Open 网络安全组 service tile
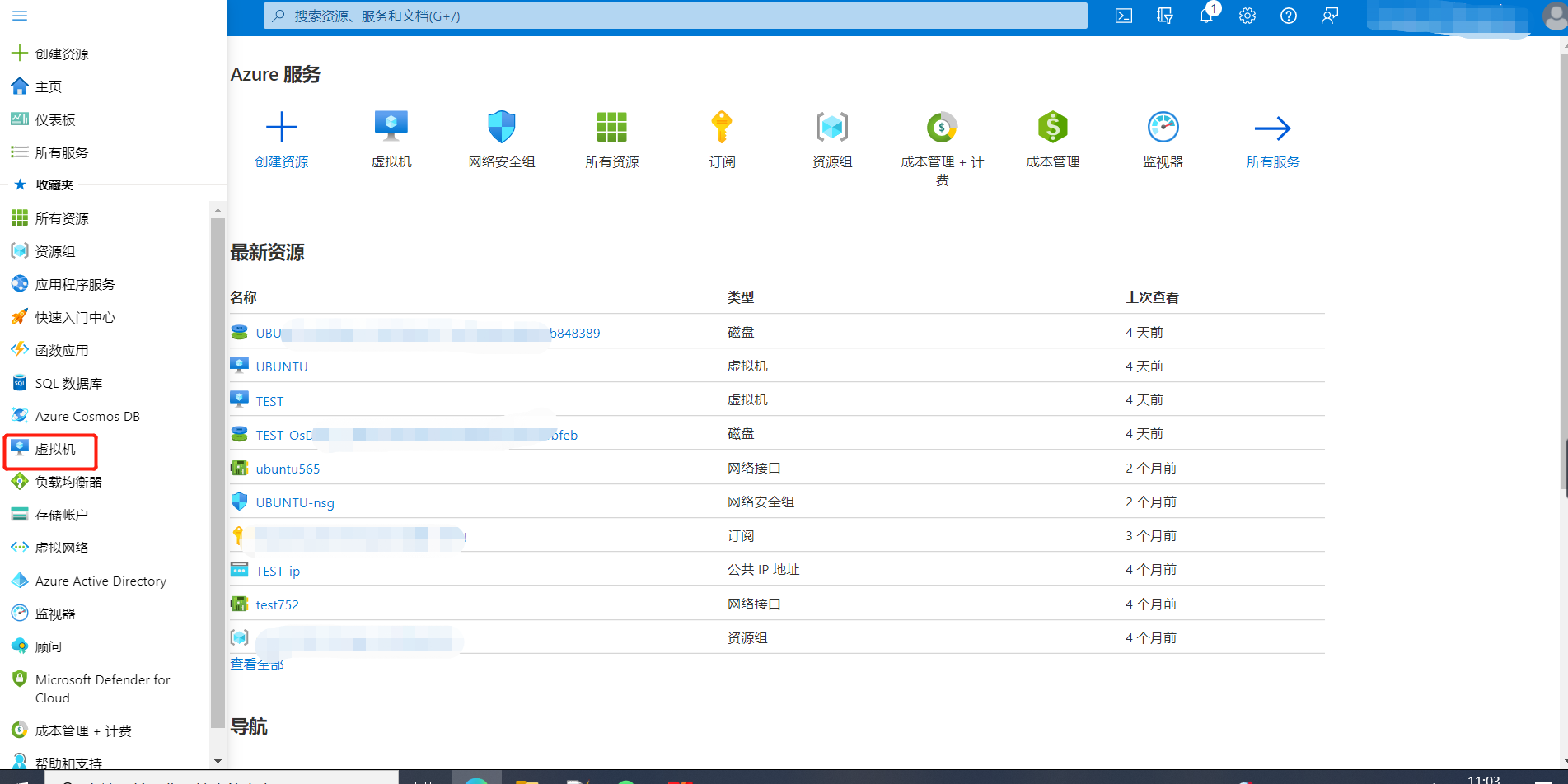 502,139
